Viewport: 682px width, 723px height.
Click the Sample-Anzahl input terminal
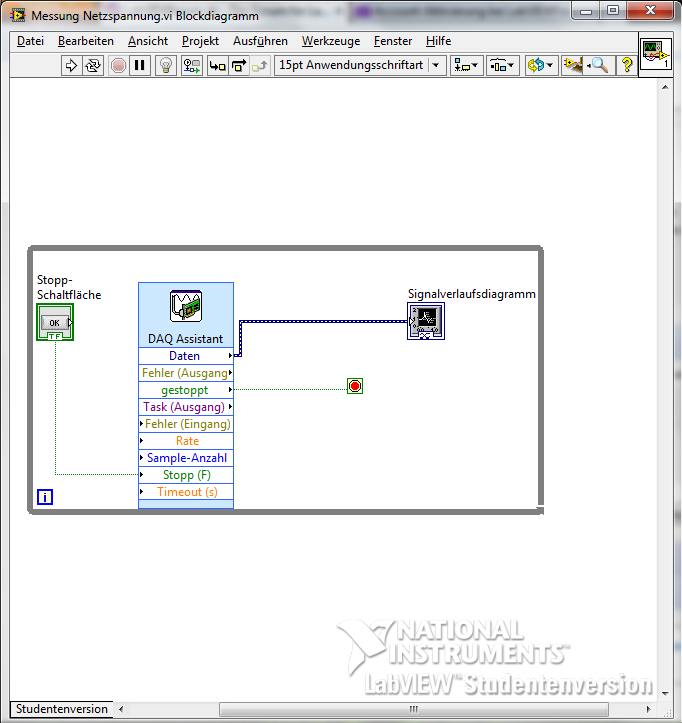(x=186, y=458)
